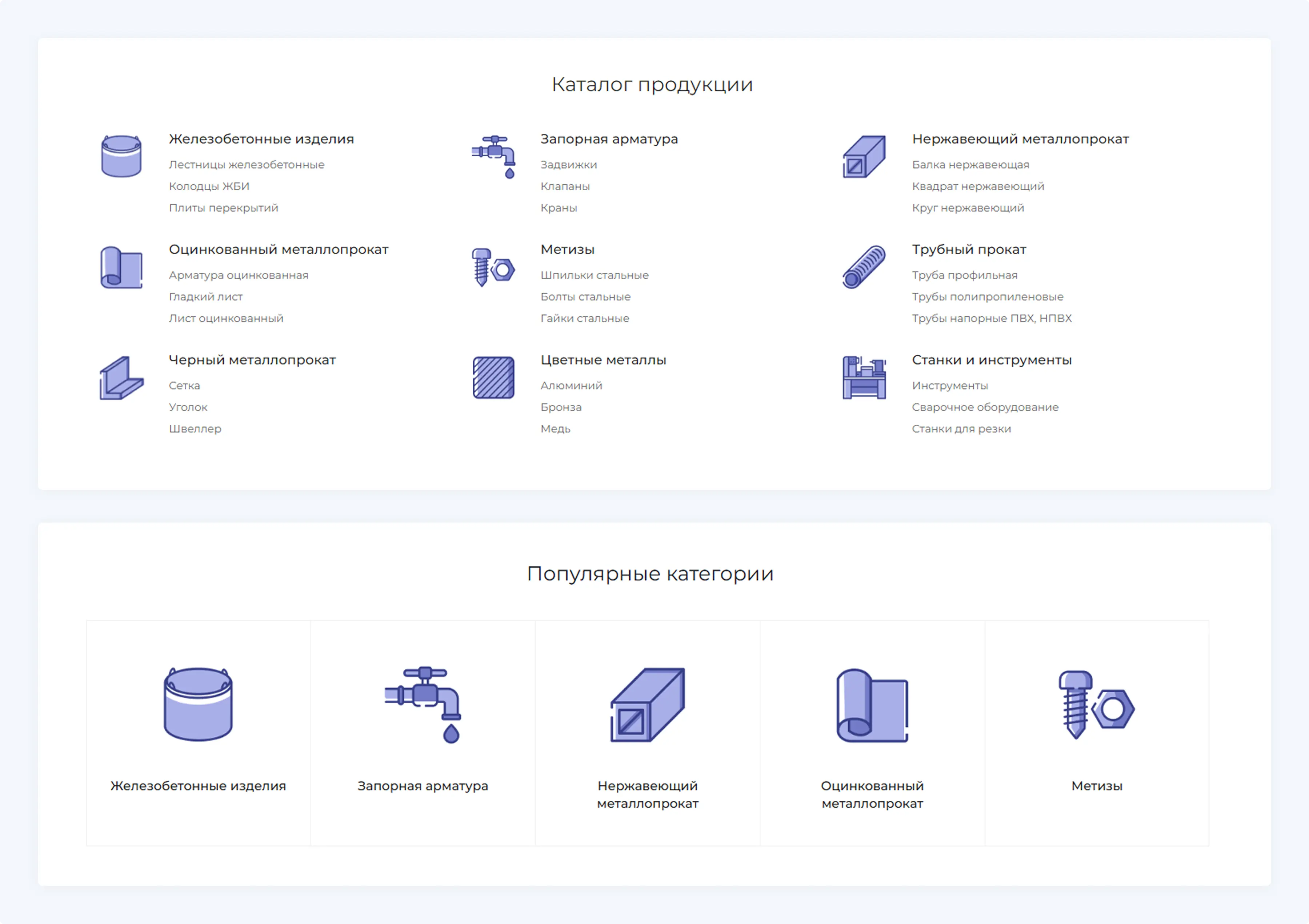
Task: Click the Сварочное оборудование link
Action: 985,407
